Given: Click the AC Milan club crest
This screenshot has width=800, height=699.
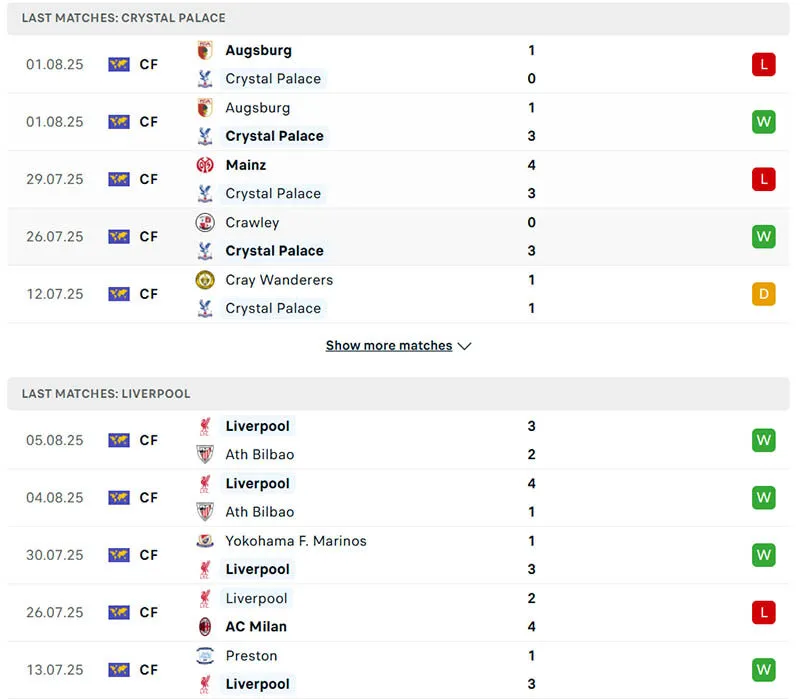Looking at the screenshot, I should tap(205, 626).
